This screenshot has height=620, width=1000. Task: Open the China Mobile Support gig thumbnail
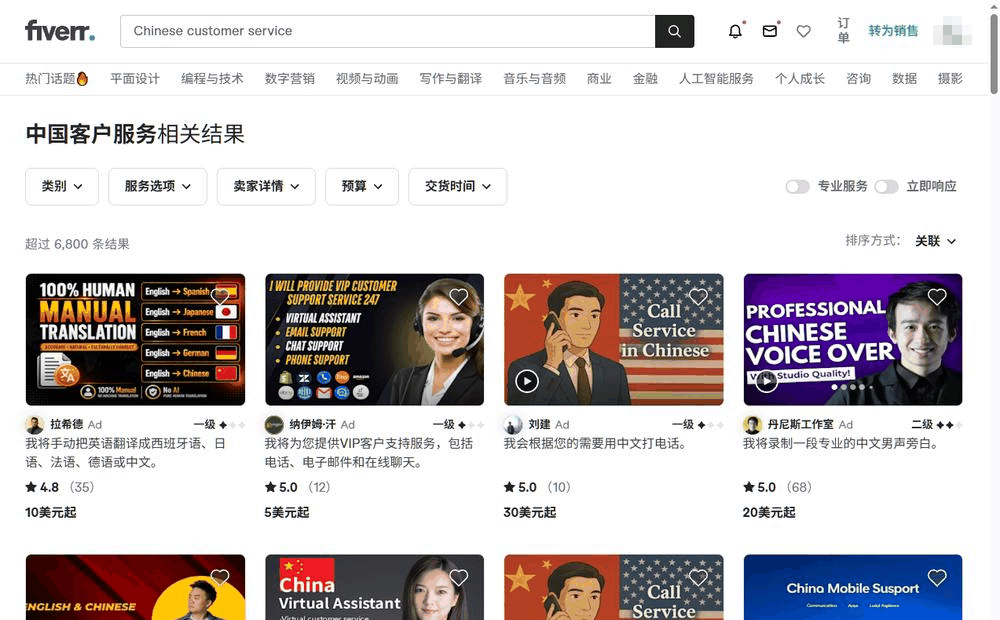pyautogui.click(x=853, y=587)
